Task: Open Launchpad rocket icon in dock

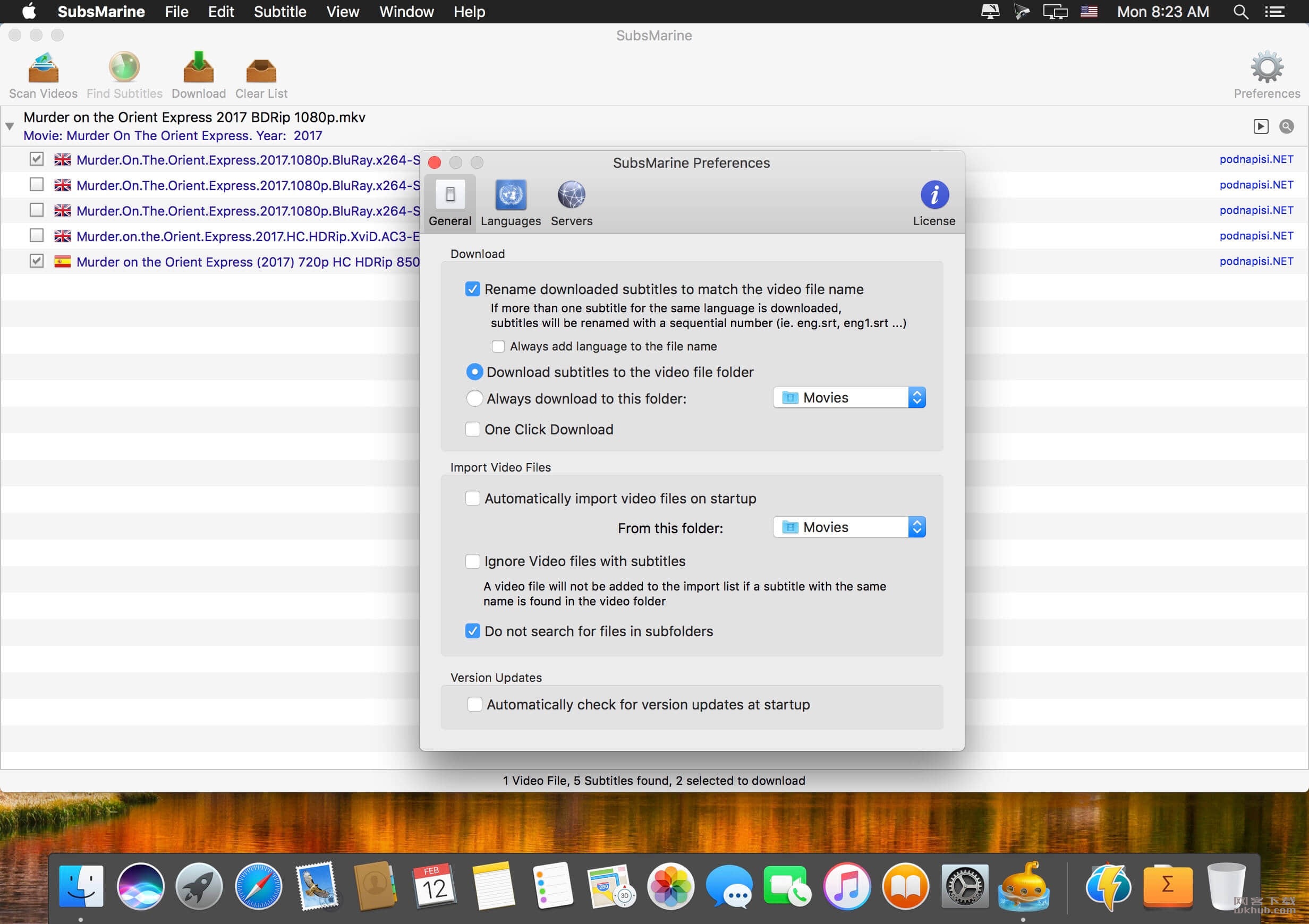Action: coord(199,886)
